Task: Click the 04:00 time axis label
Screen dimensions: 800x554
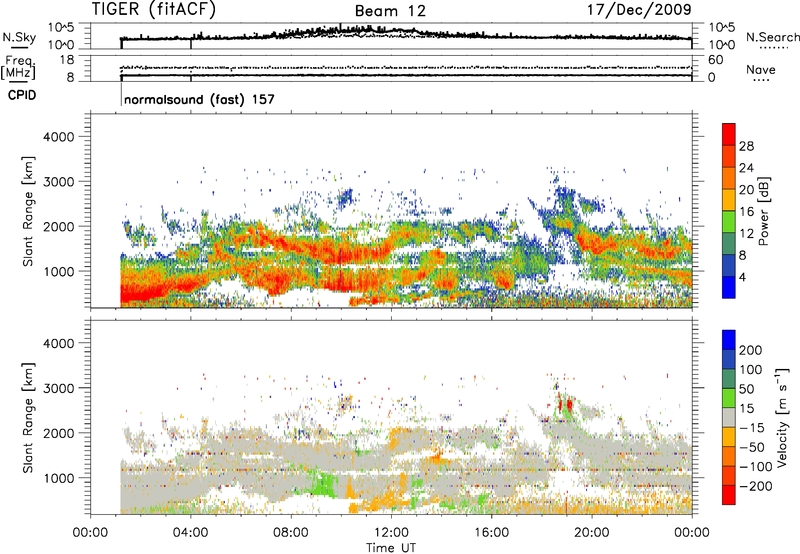Action: 191,533
